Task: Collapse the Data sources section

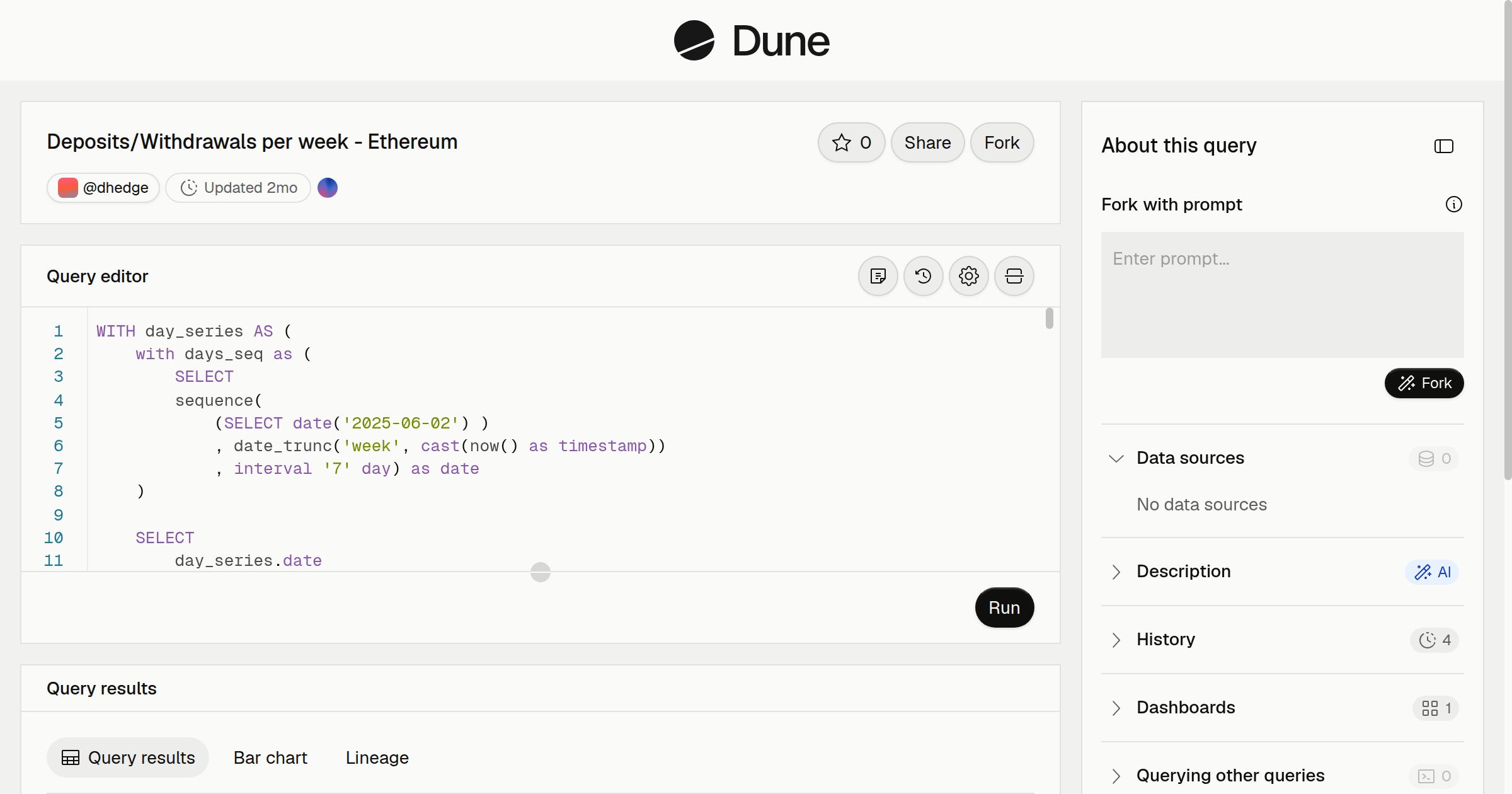Action: click(x=1116, y=458)
